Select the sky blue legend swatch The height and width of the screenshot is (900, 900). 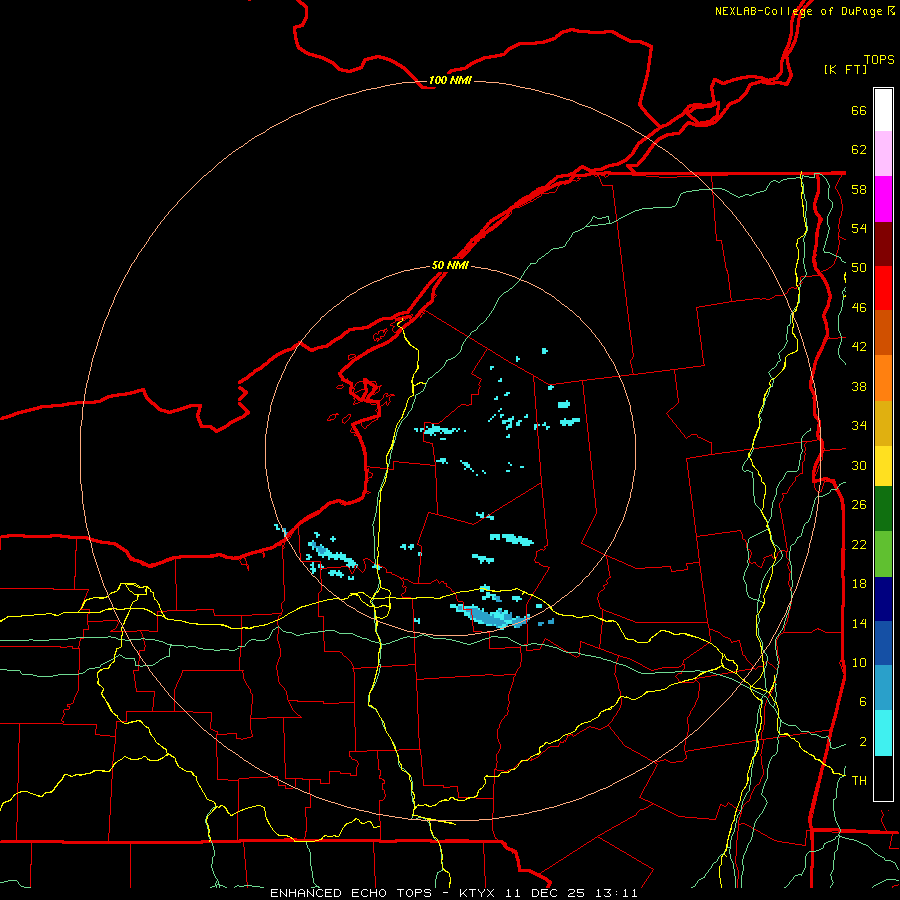click(x=883, y=688)
